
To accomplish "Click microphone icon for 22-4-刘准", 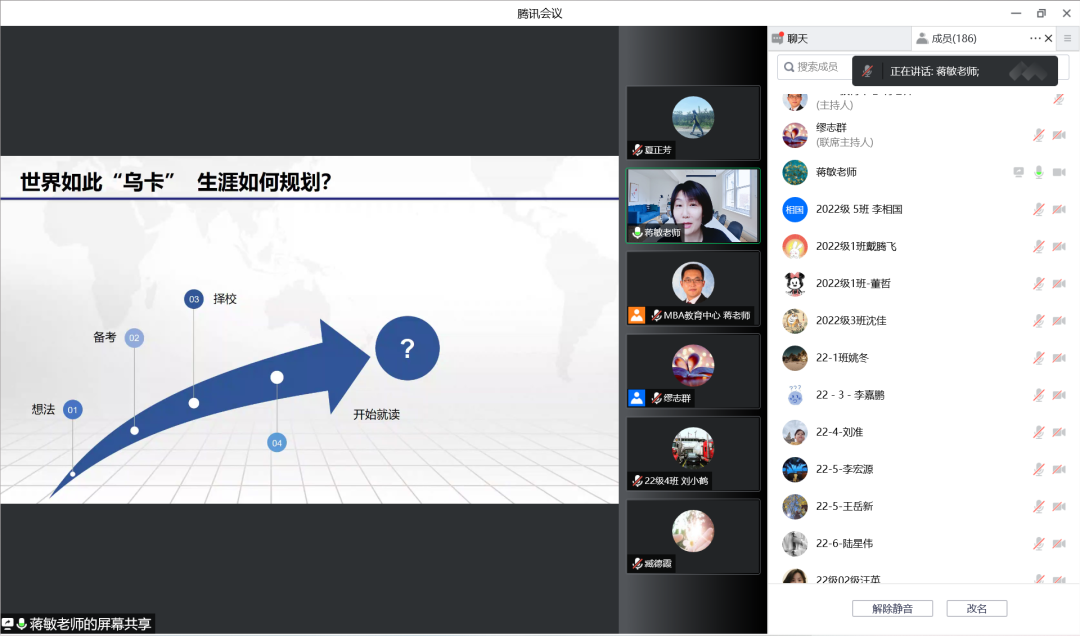I will (x=1039, y=432).
